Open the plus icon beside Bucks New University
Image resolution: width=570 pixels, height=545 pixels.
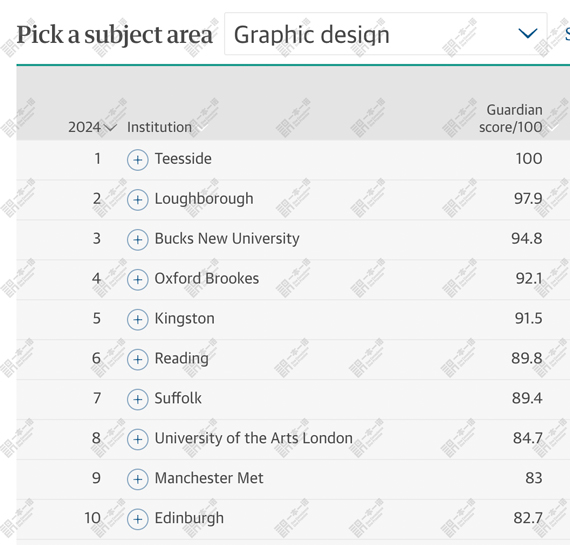(137, 240)
